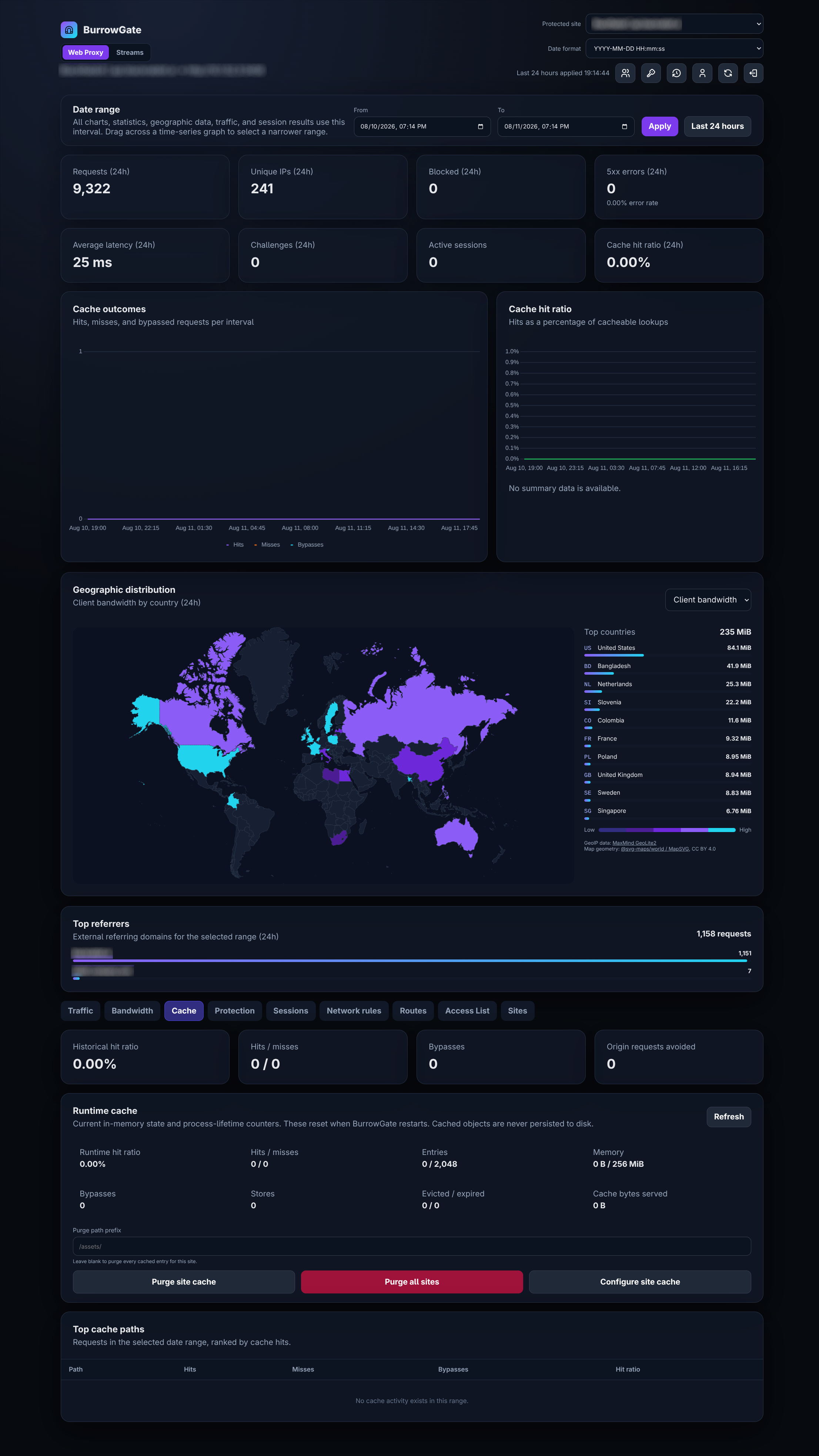Viewport: 819px width, 1456px height.
Task: Open the Sites tab
Action: 517,1011
